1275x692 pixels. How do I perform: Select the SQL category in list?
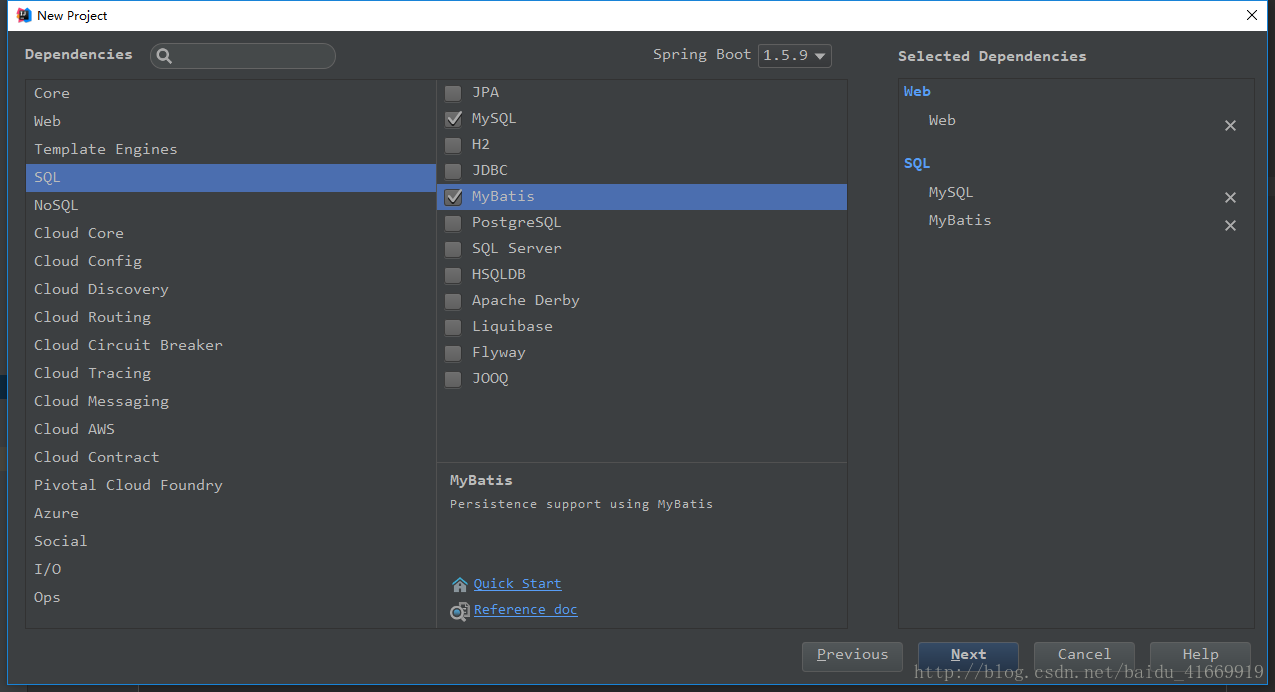pyautogui.click(x=231, y=177)
